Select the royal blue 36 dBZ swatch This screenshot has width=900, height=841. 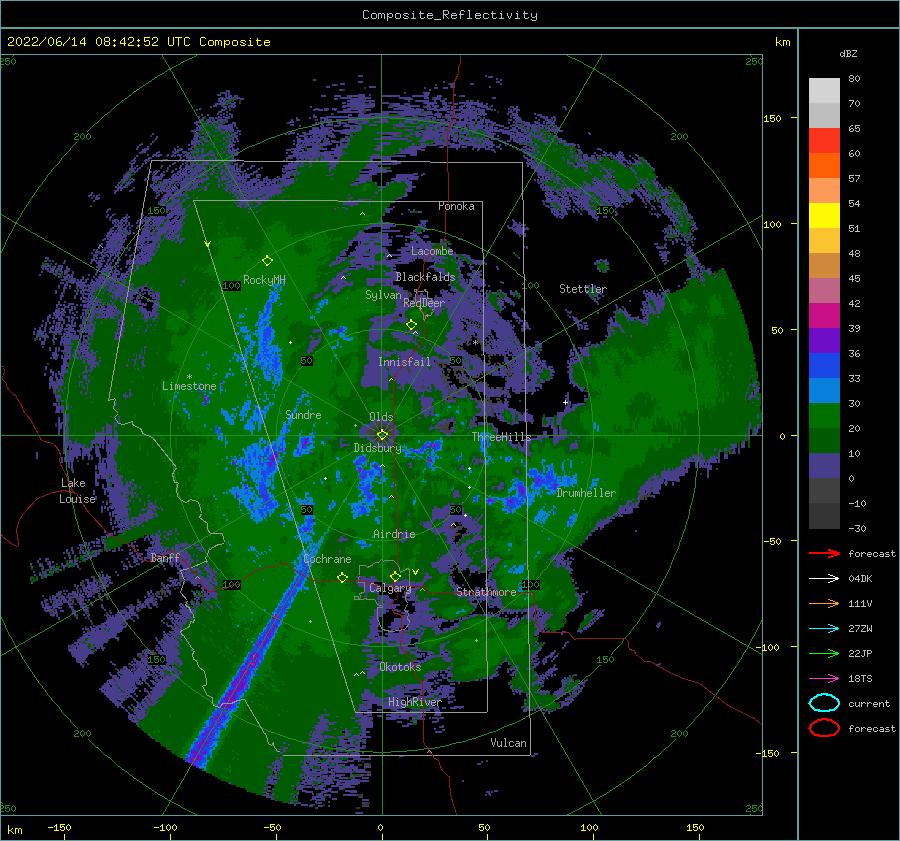tap(824, 365)
